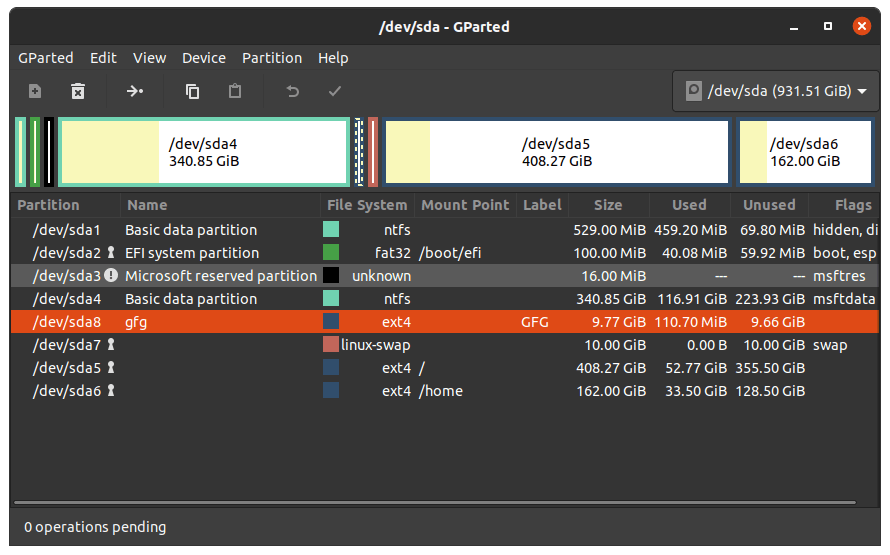Click the 340.85 GiB size cell
Image resolution: width=890 pixels, height=555 pixels.
click(x=611, y=298)
